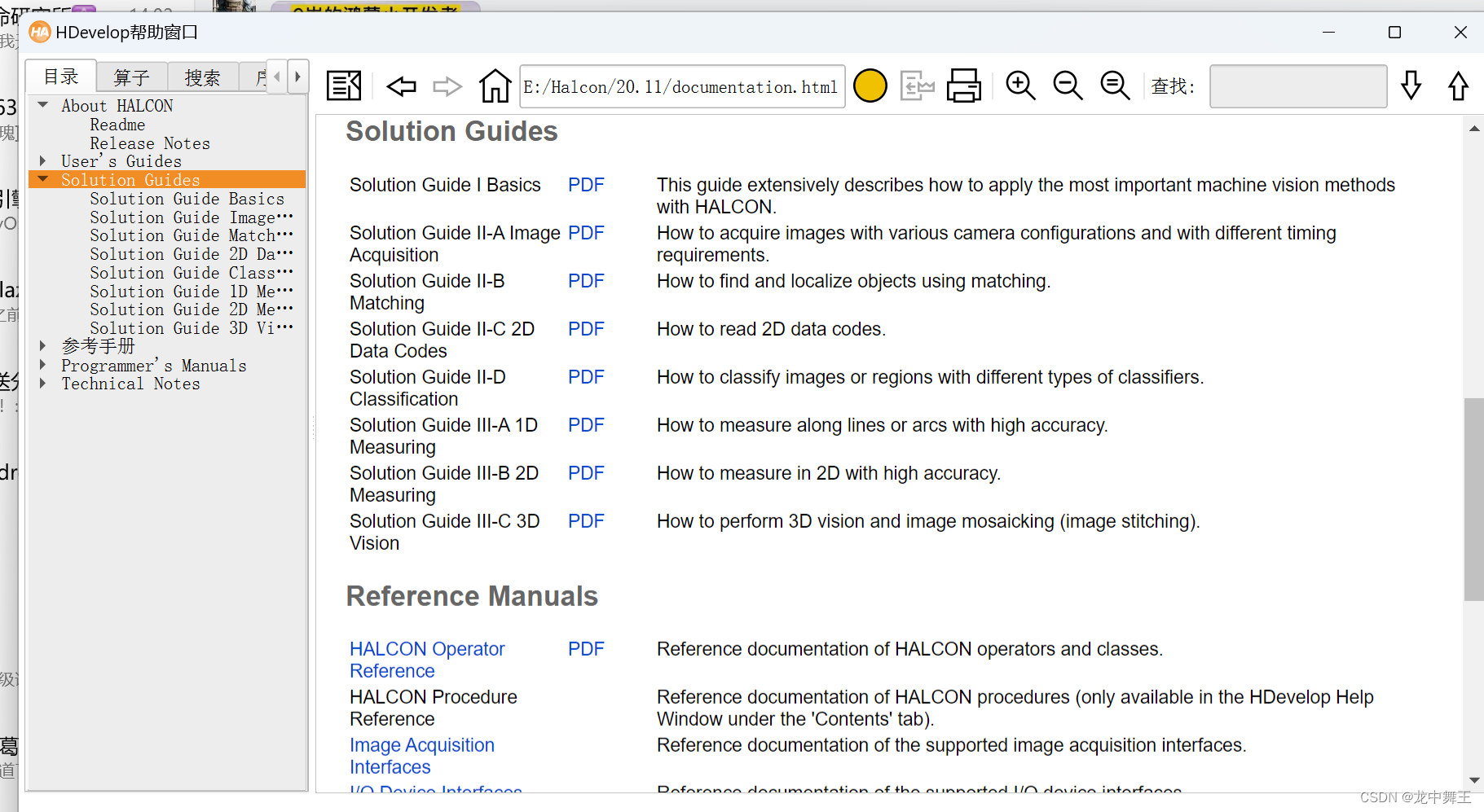This screenshot has height=812, width=1484.
Task: Open PDF for Solution Guide III-A 1D Measuring
Action: (586, 425)
